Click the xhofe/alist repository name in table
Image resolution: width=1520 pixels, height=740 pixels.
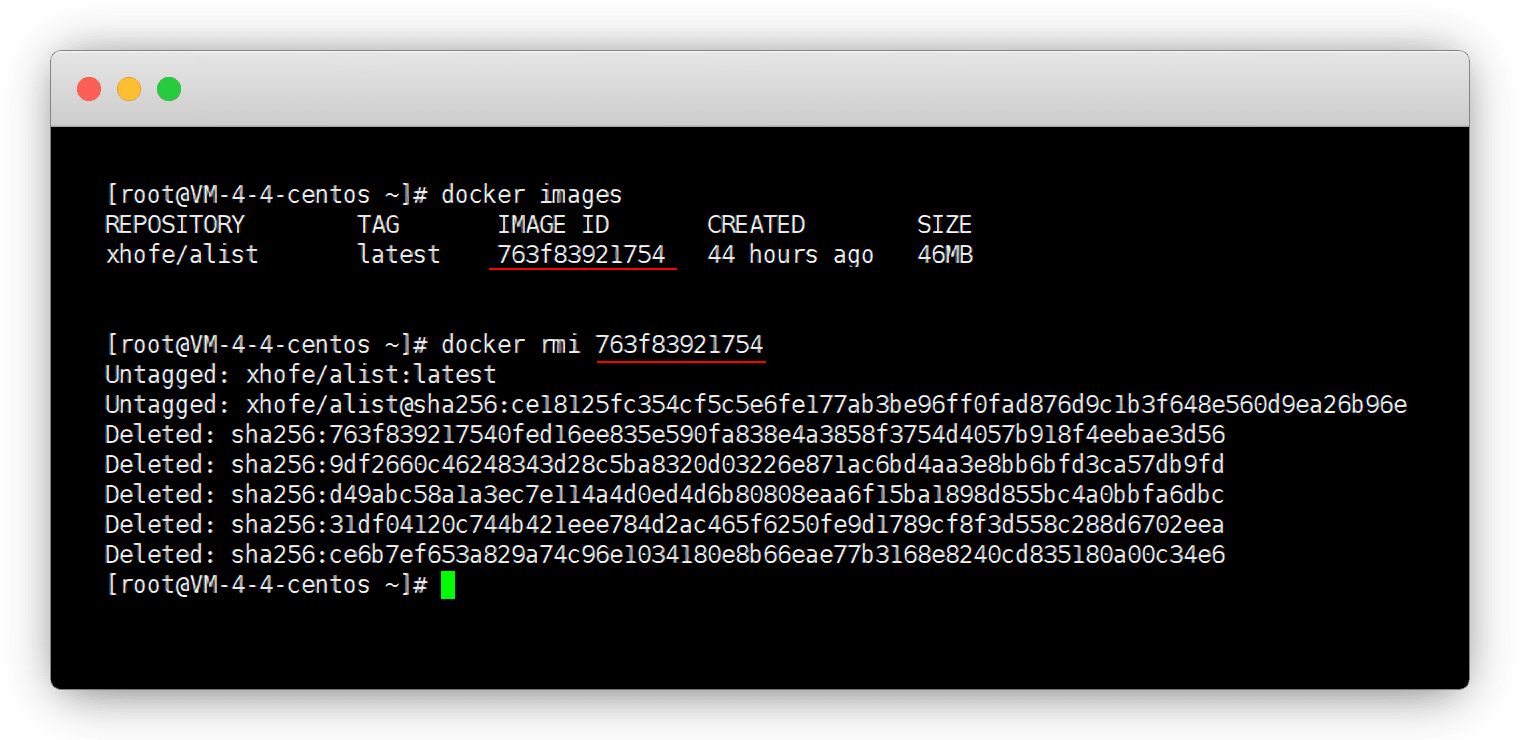pos(182,255)
